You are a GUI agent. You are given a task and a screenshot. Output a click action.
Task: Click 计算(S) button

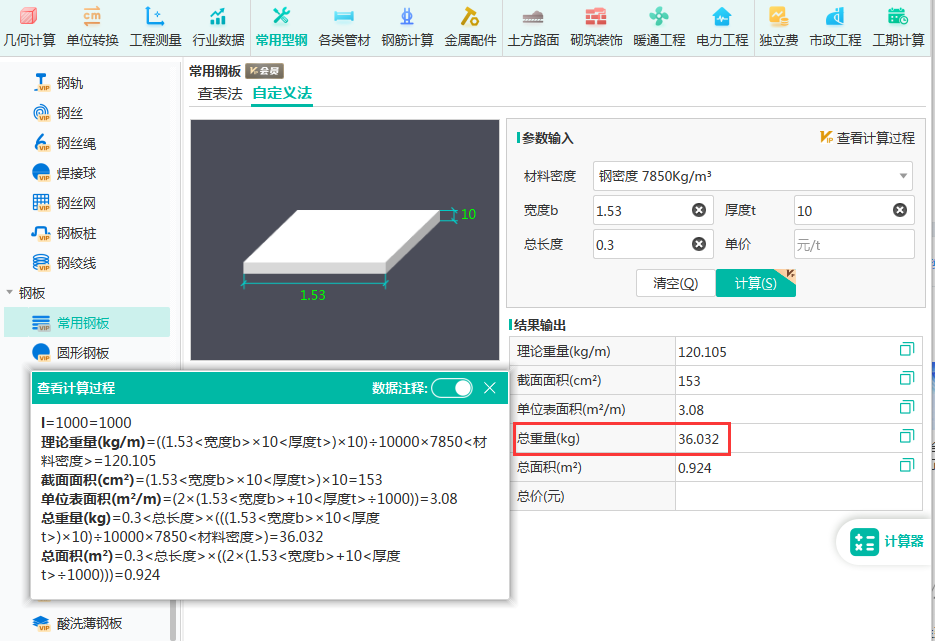(x=756, y=283)
